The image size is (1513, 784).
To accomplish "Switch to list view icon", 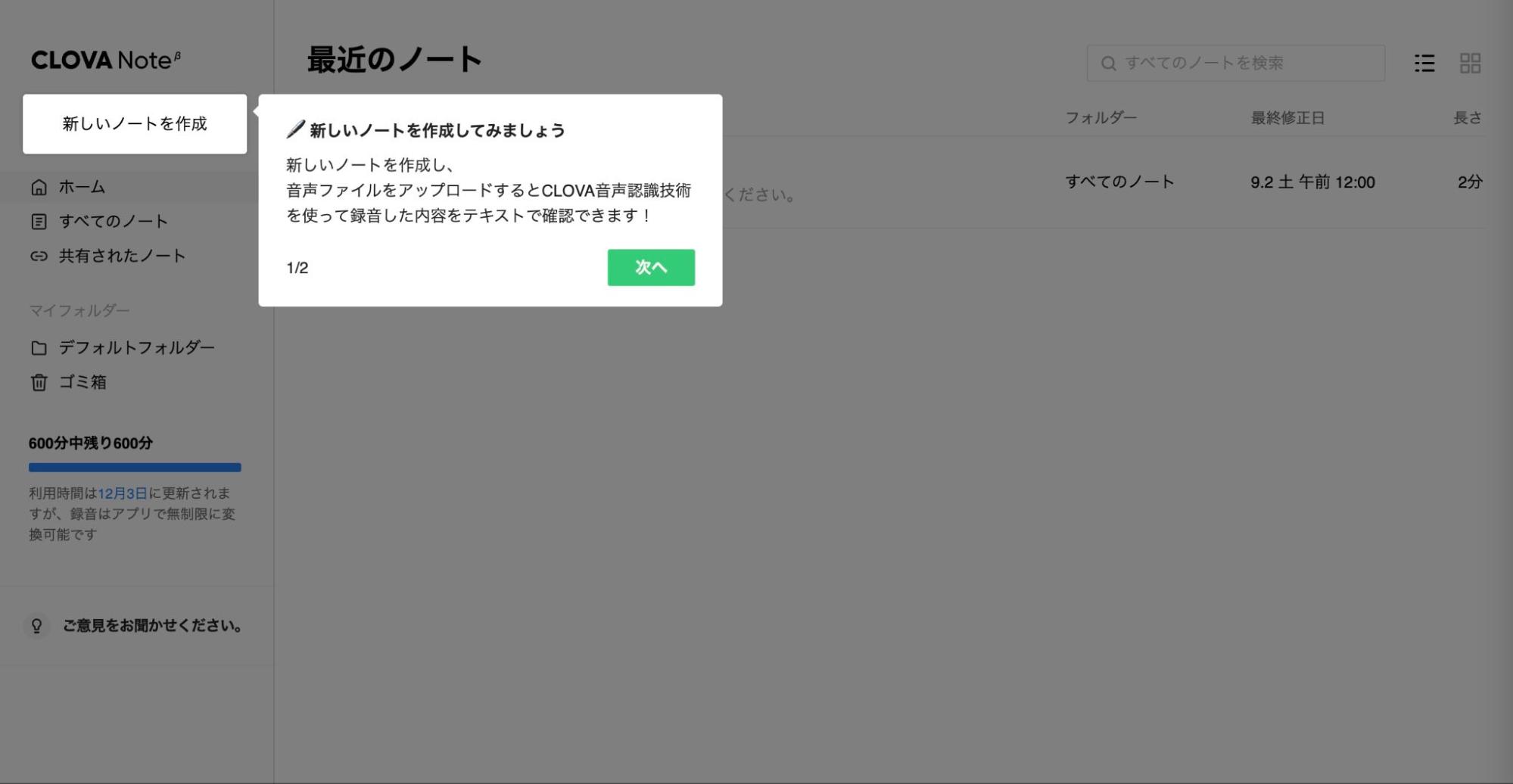I will (x=1424, y=63).
